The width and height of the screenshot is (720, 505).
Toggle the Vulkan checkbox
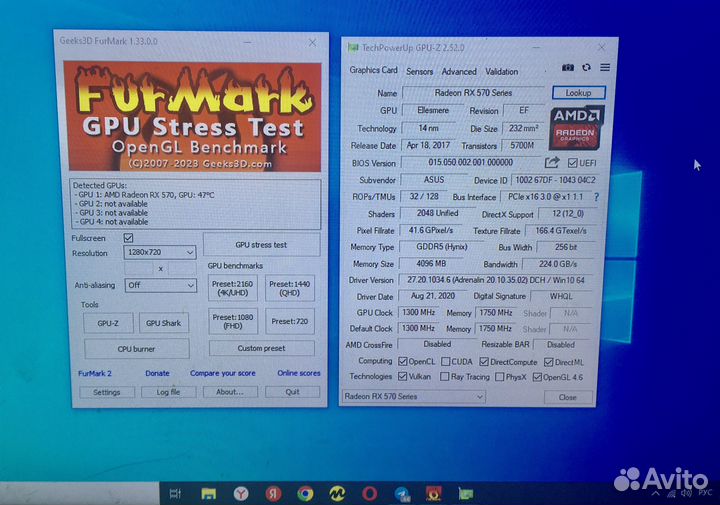[403, 376]
